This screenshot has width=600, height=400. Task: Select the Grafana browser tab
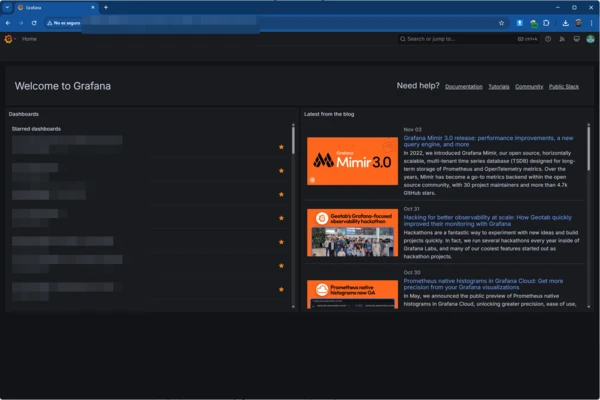pos(55,7)
